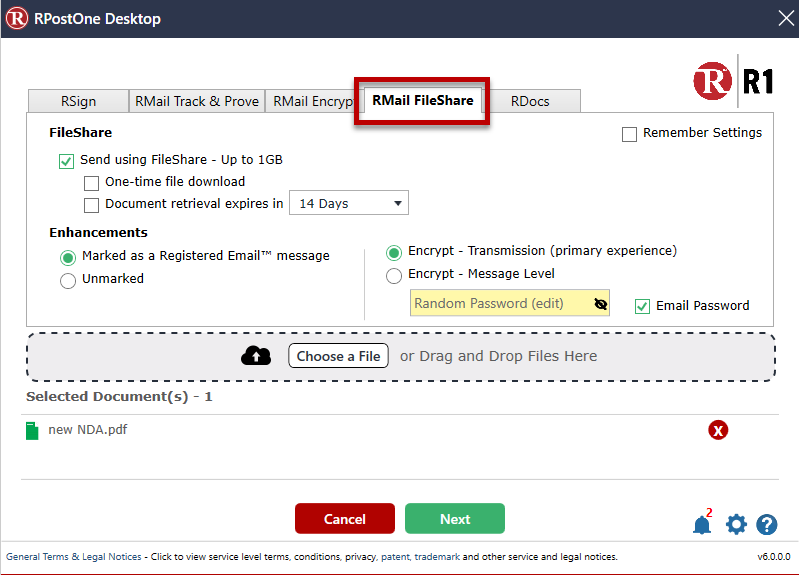Open General Terms & Legal Notices link

[x=73, y=557]
